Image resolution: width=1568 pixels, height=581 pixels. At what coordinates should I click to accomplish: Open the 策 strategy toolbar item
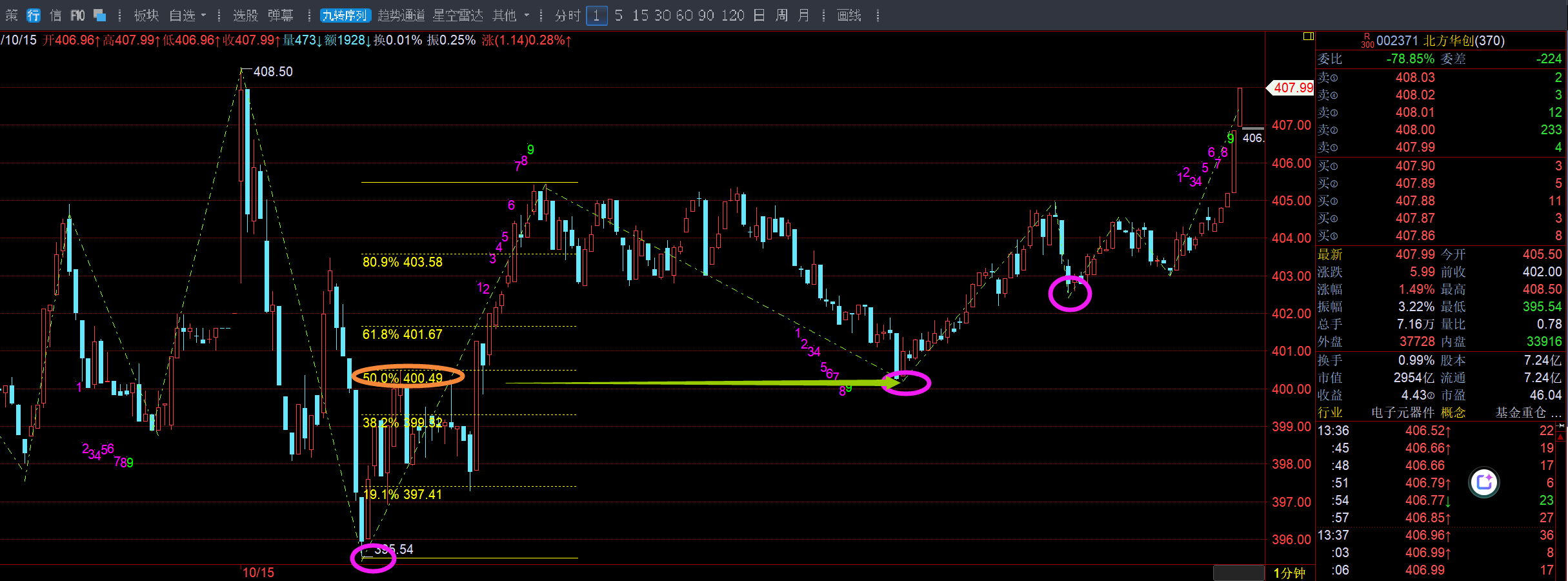pos(11,15)
